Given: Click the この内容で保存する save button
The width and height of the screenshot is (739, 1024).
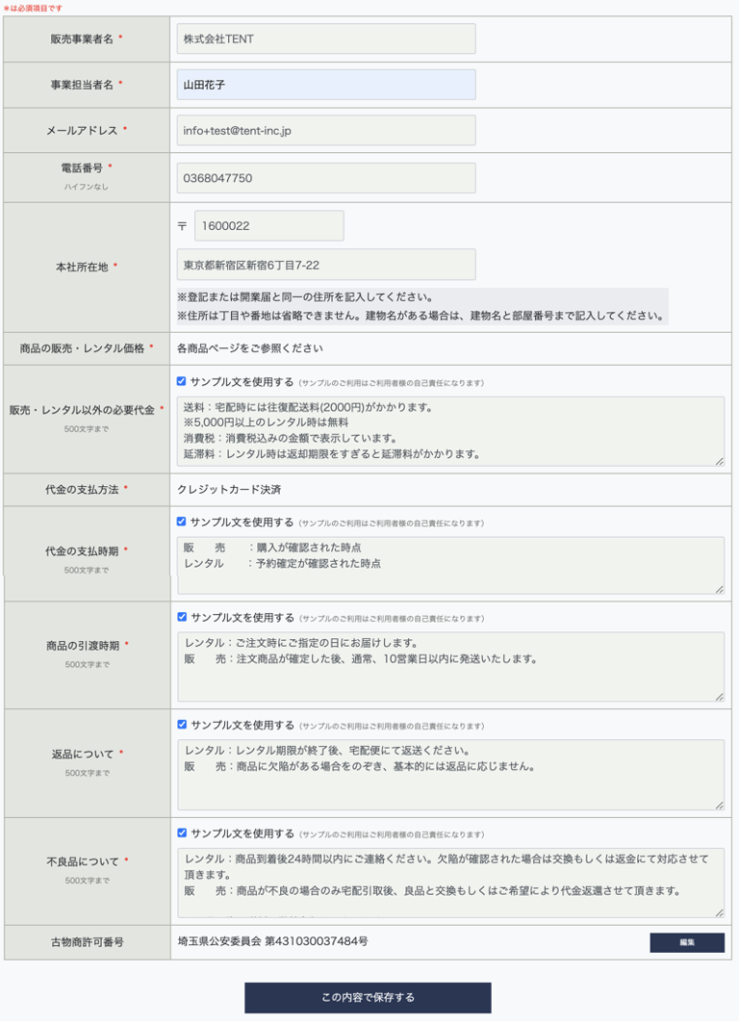Looking at the screenshot, I should point(368,997).
